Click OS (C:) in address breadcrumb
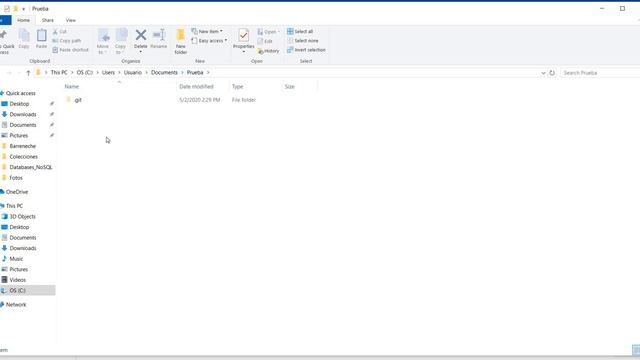 click(x=84, y=72)
